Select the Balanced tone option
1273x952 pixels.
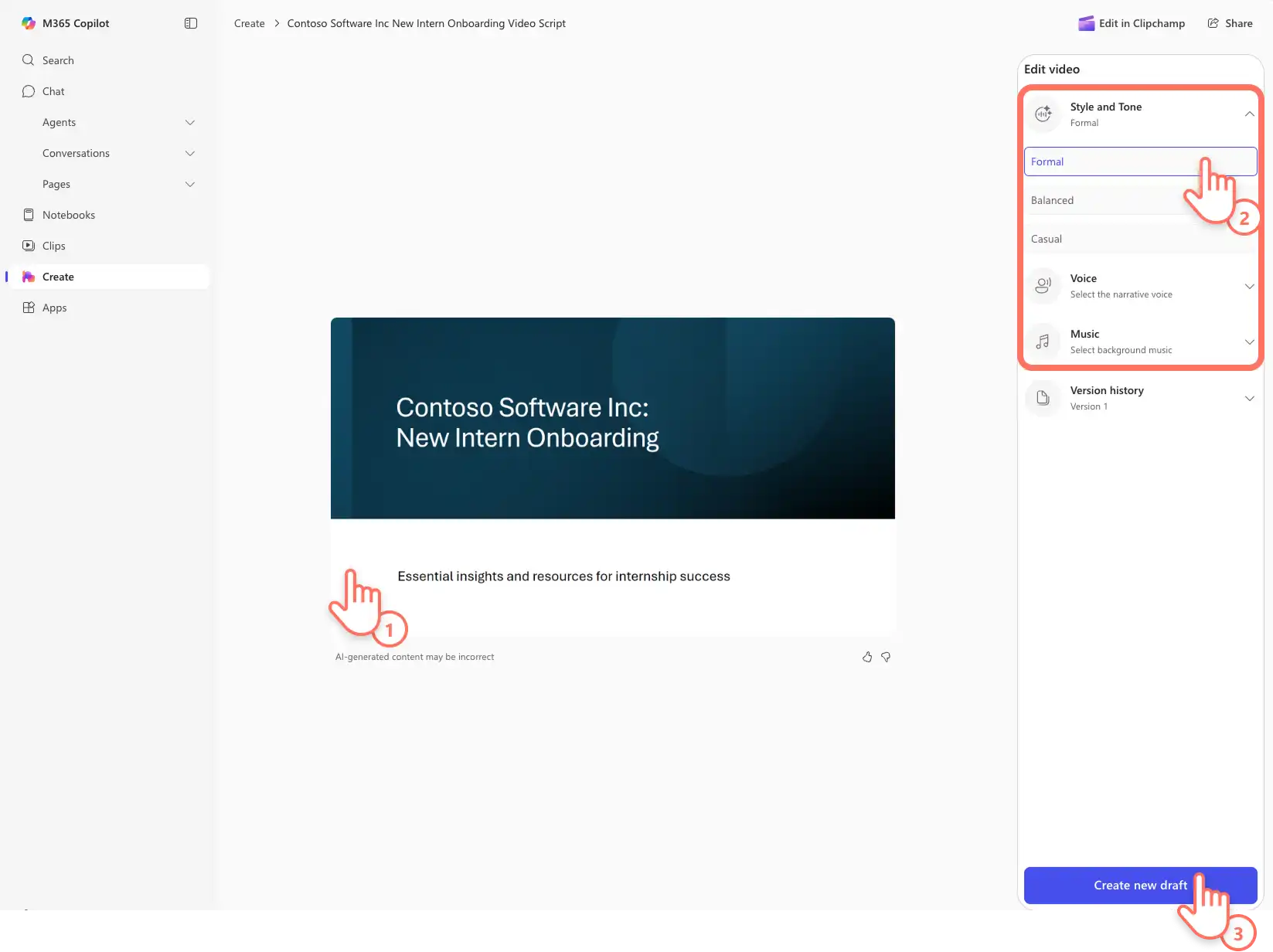click(1140, 200)
